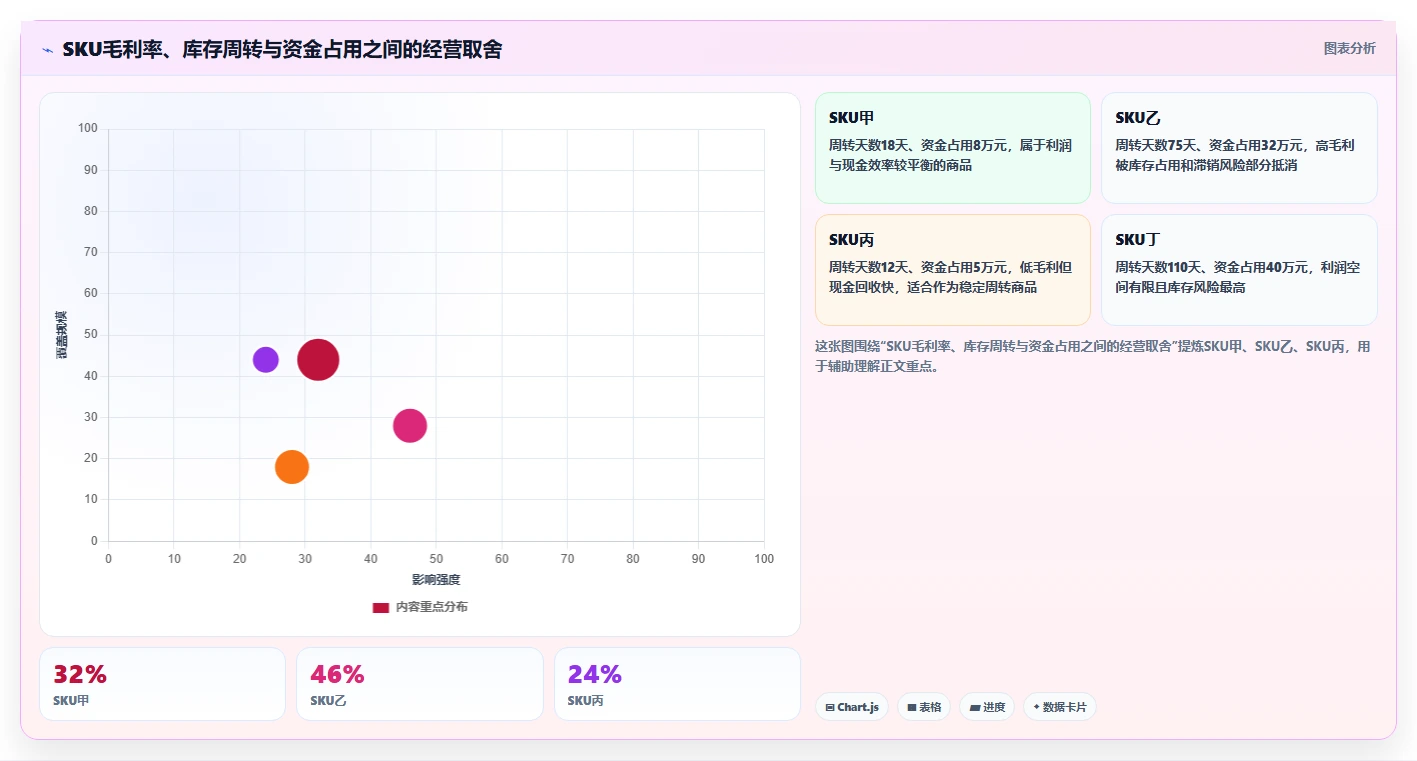The width and height of the screenshot is (1417, 761).
Task: Click the 图表分析 label in header
Action: pyautogui.click(x=1349, y=48)
